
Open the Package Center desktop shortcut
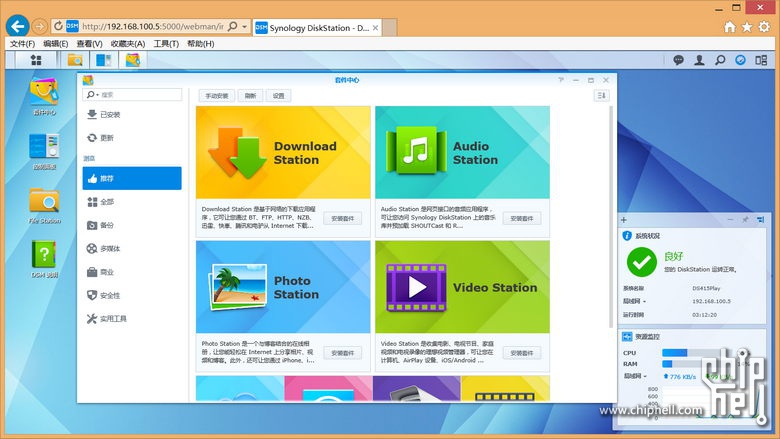point(44,96)
